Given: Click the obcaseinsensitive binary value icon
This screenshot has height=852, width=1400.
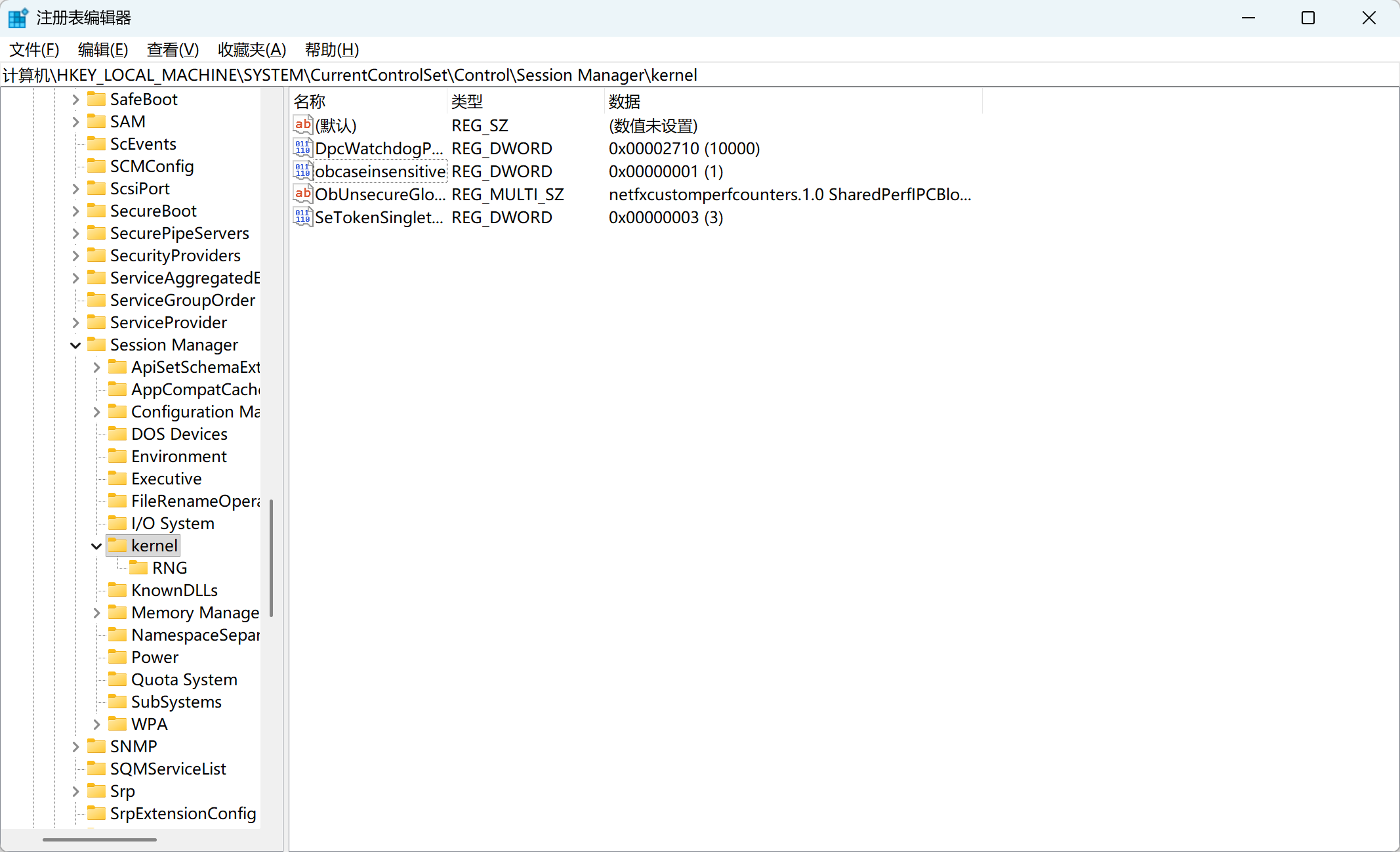Looking at the screenshot, I should (302, 171).
